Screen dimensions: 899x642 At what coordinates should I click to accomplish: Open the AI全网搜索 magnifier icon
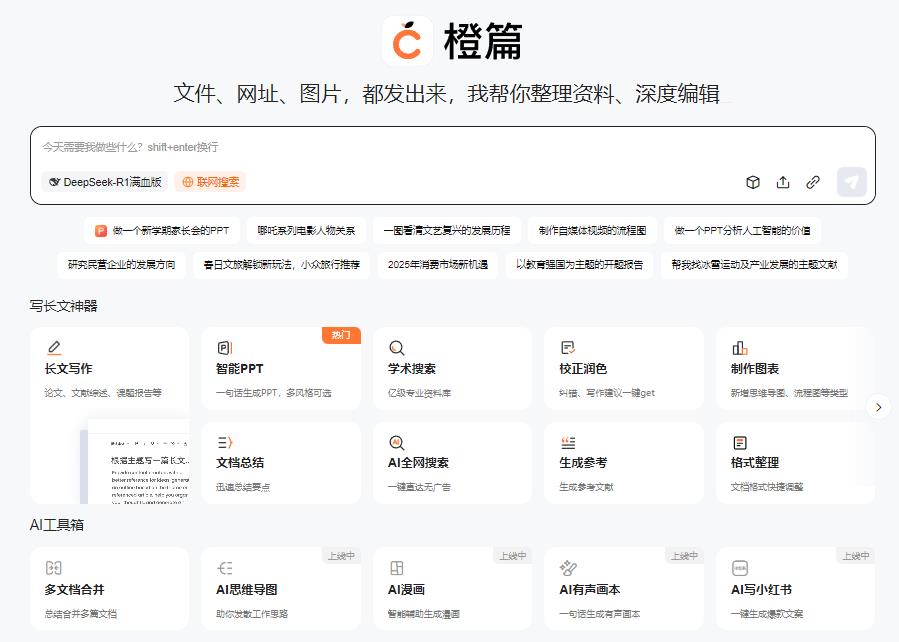click(x=396, y=442)
